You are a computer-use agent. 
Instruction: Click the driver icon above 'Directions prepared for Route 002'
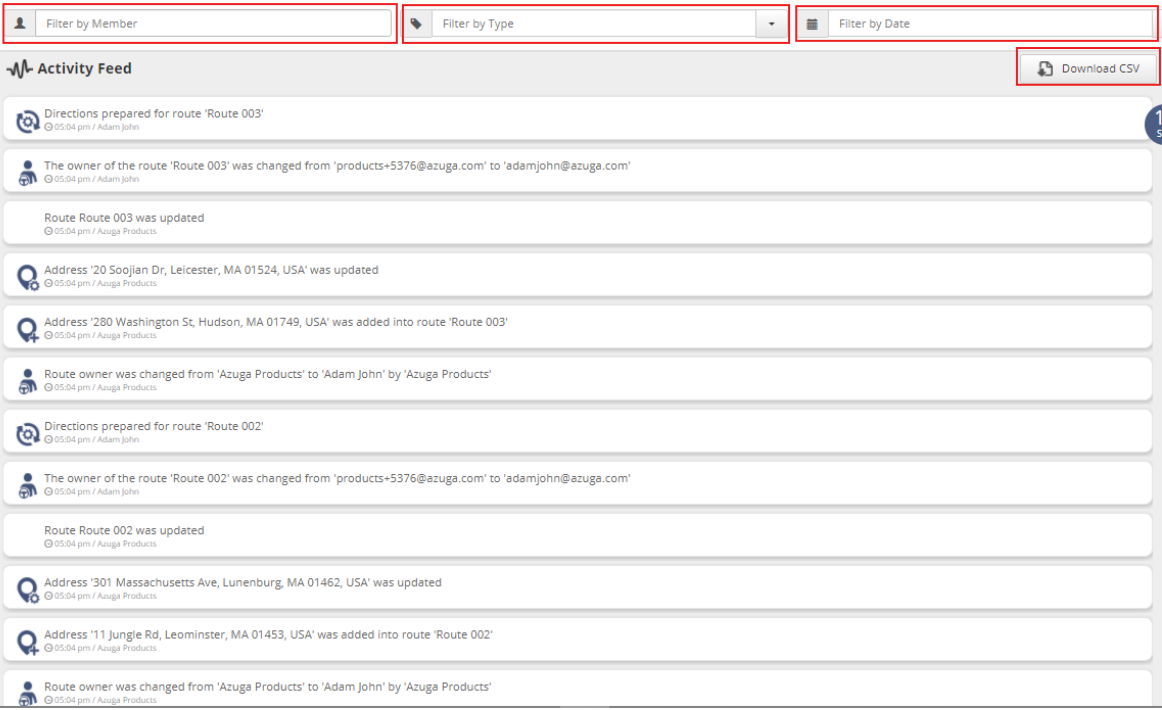[27, 381]
